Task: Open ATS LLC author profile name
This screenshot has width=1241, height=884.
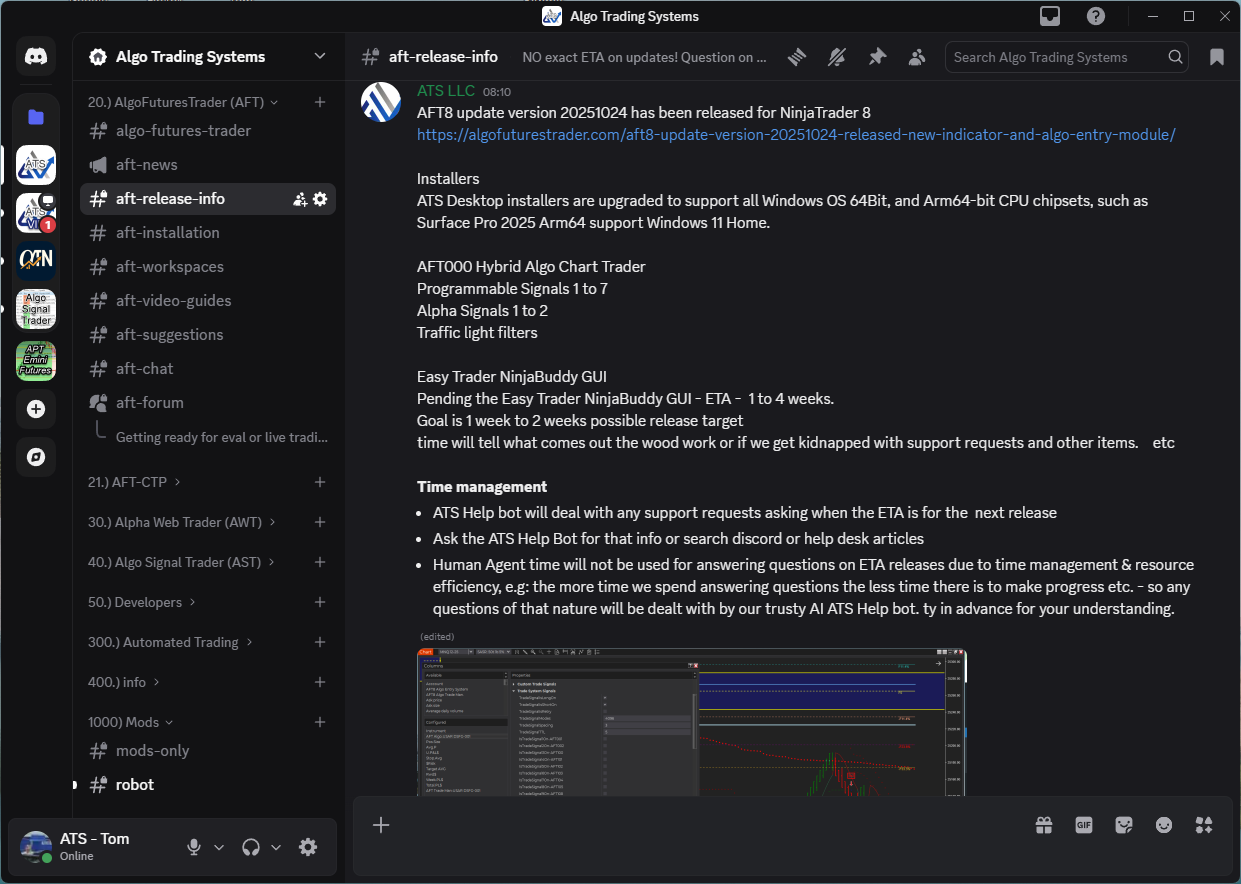Action: tap(446, 90)
